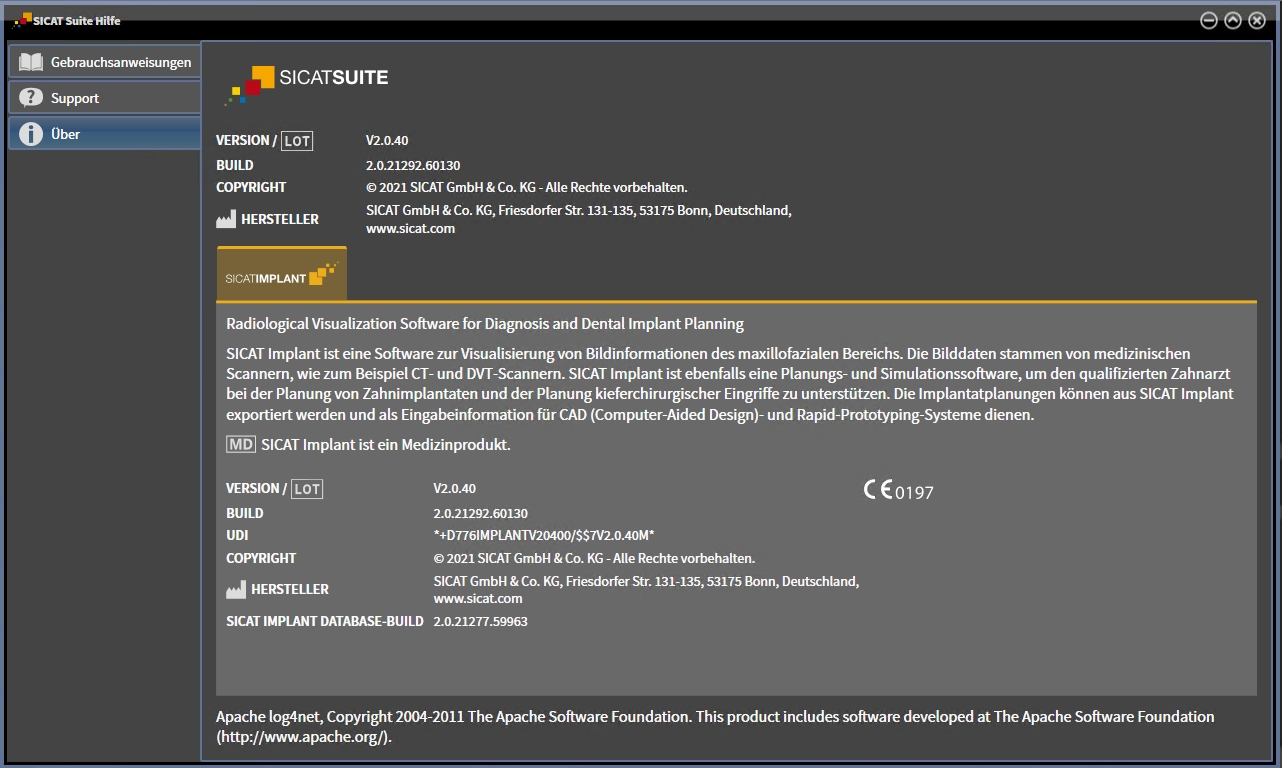Click the MD medical device symbol

click(x=240, y=444)
